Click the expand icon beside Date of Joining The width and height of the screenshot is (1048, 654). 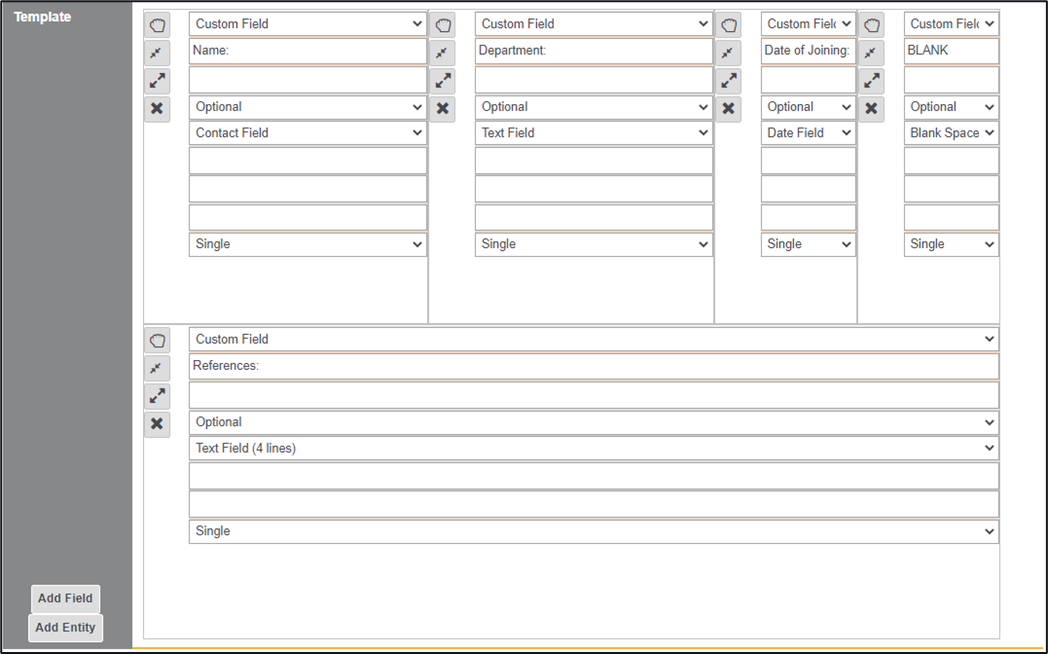coord(729,81)
